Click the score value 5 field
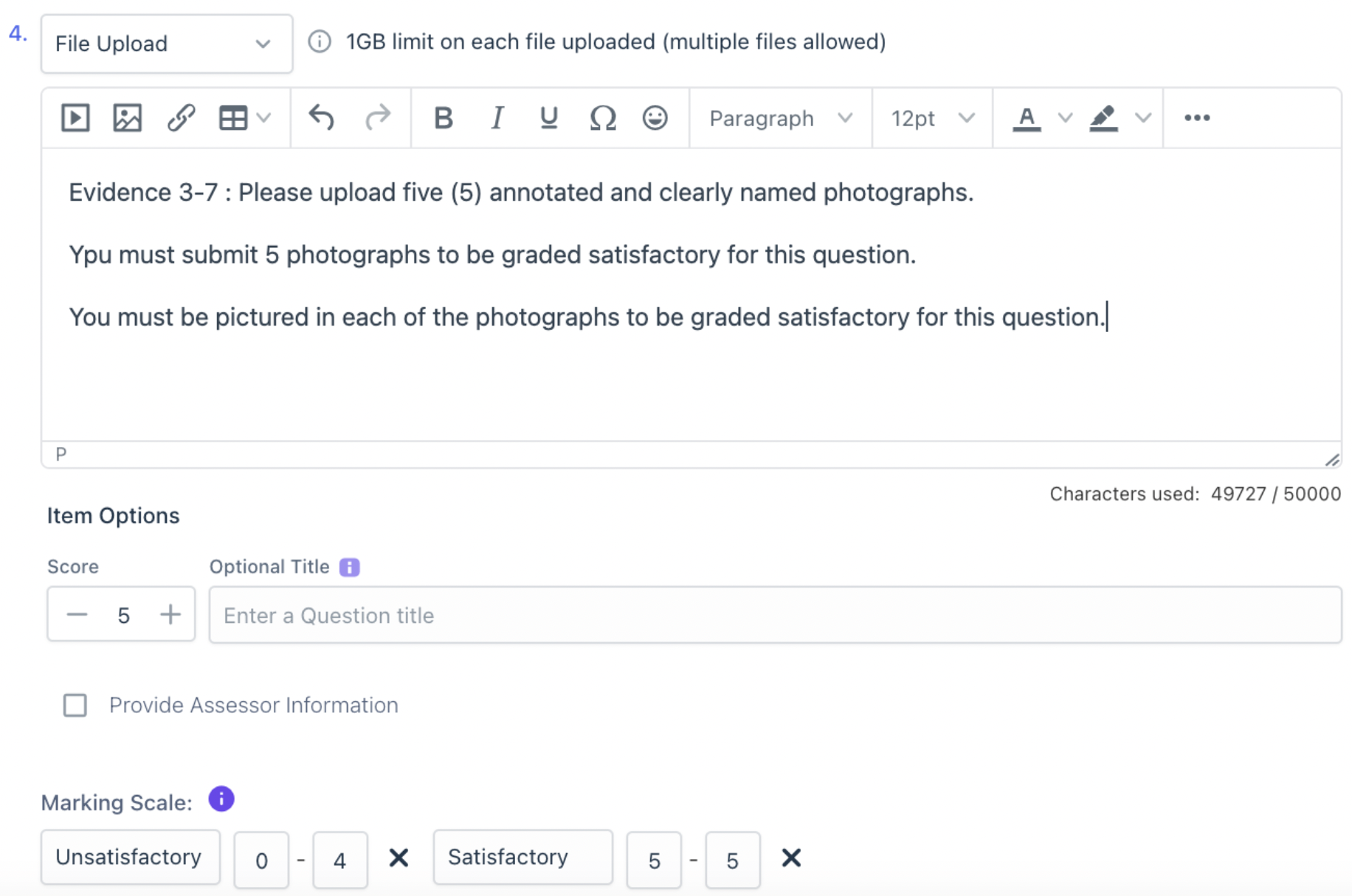This screenshot has height=896, width=1352. point(123,615)
